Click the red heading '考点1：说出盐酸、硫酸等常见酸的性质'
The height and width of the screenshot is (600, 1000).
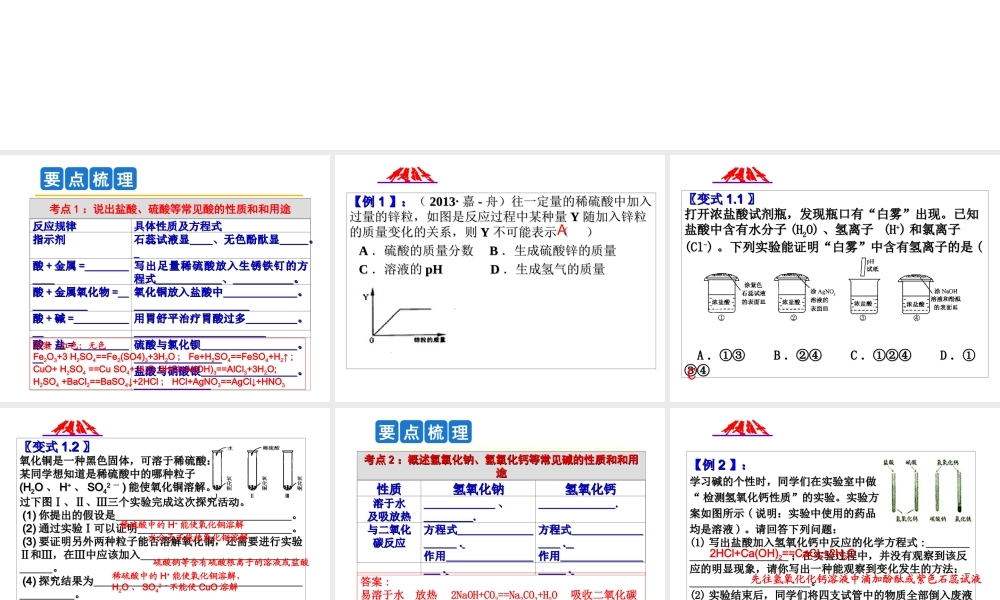coord(170,209)
